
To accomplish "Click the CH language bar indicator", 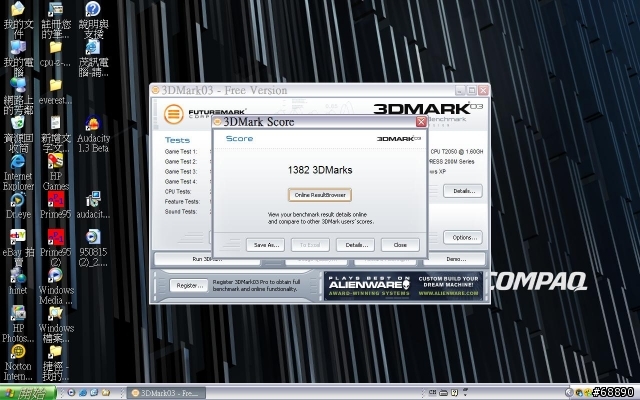I will pyautogui.click(x=433, y=393).
